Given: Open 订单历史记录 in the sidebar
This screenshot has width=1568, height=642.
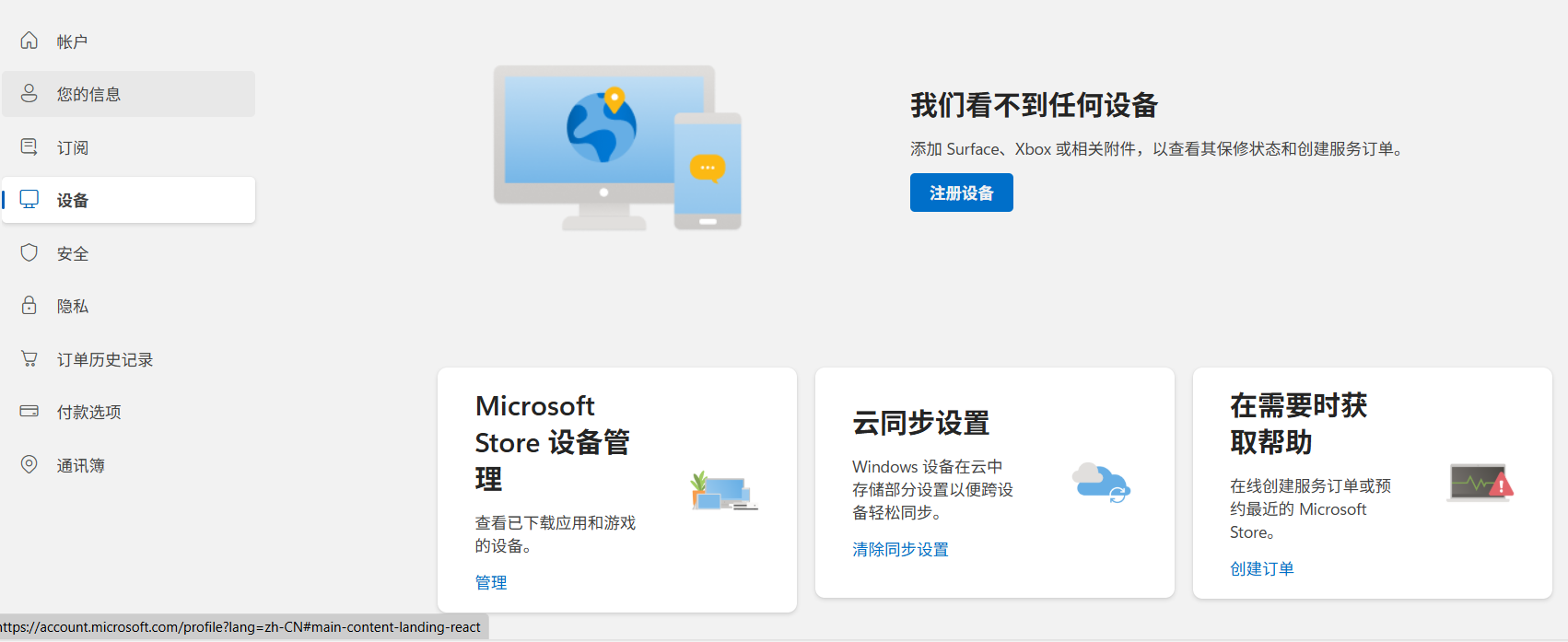Looking at the screenshot, I should coord(129,359).
